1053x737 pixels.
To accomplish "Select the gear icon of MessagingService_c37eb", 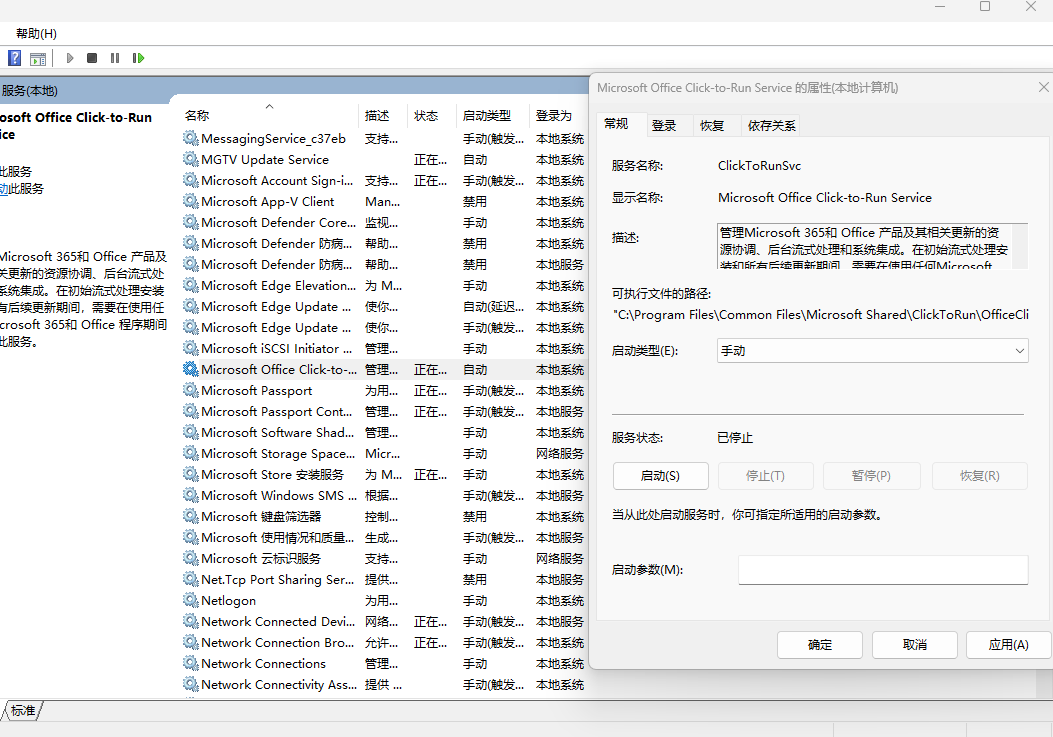I will (x=191, y=138).
